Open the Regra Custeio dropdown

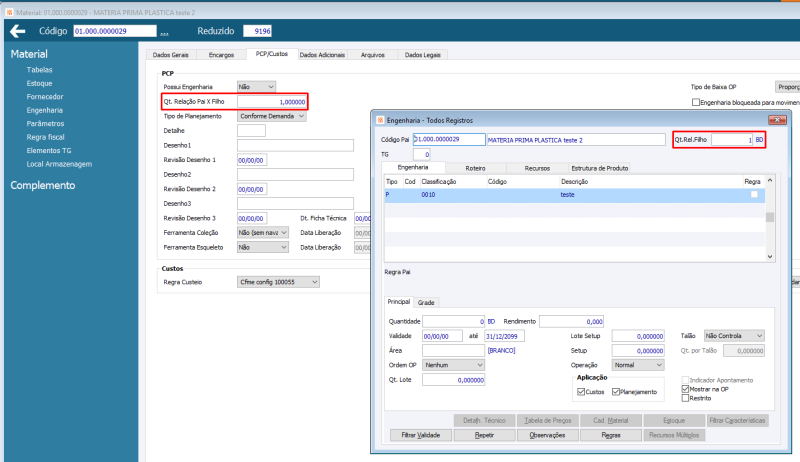[278, 282]
